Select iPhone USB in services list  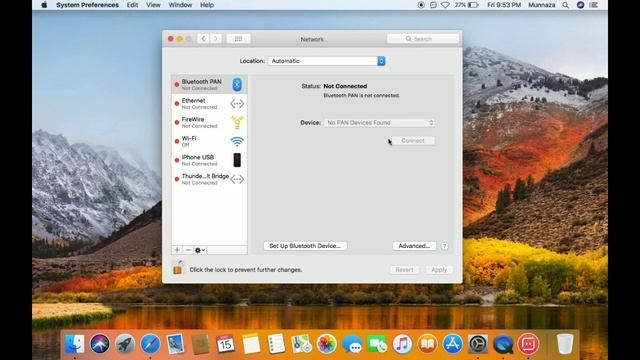click(x=209, y=160)
